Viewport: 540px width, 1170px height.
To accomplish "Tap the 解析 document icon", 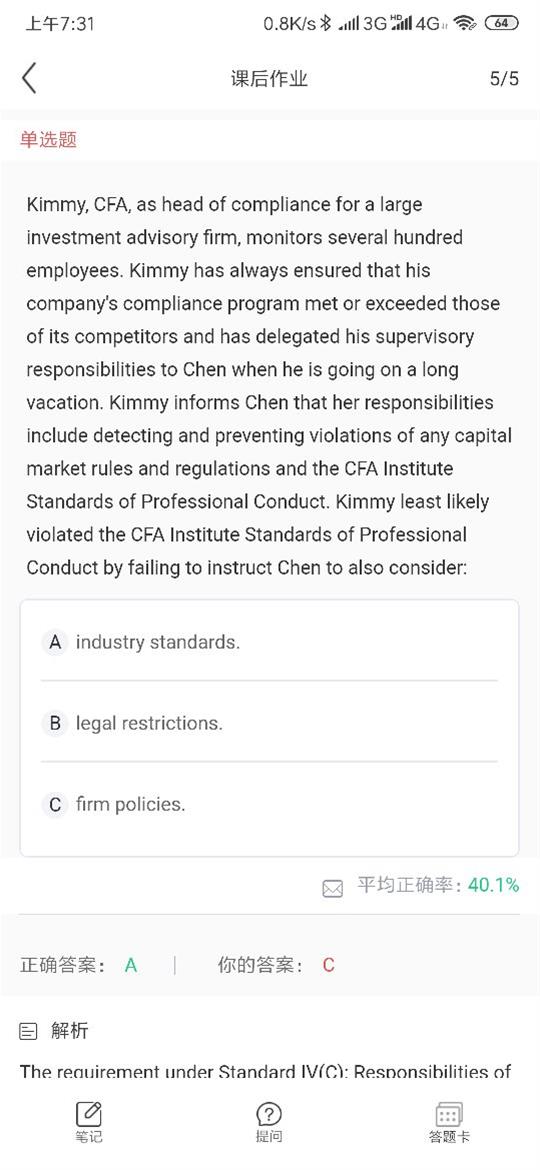I will point(28,1032).
